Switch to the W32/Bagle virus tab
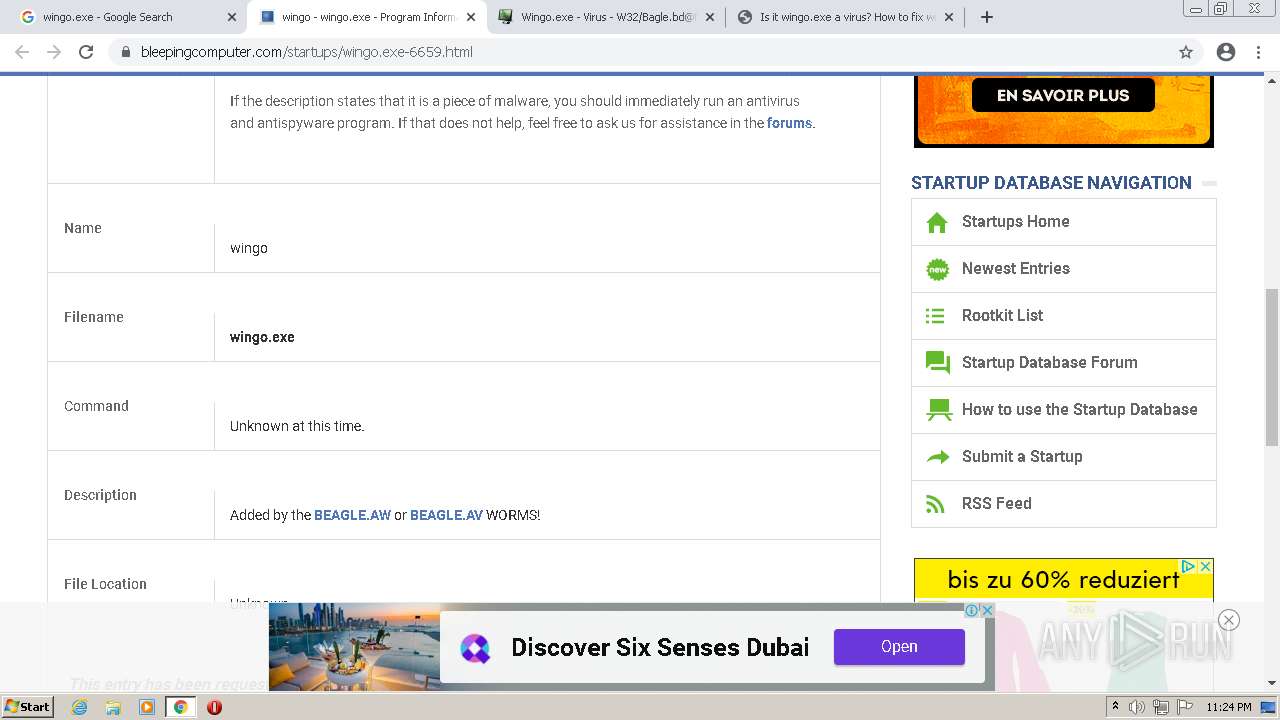The width and height of the screenshot is (1280, 720). tap(605, 17)
